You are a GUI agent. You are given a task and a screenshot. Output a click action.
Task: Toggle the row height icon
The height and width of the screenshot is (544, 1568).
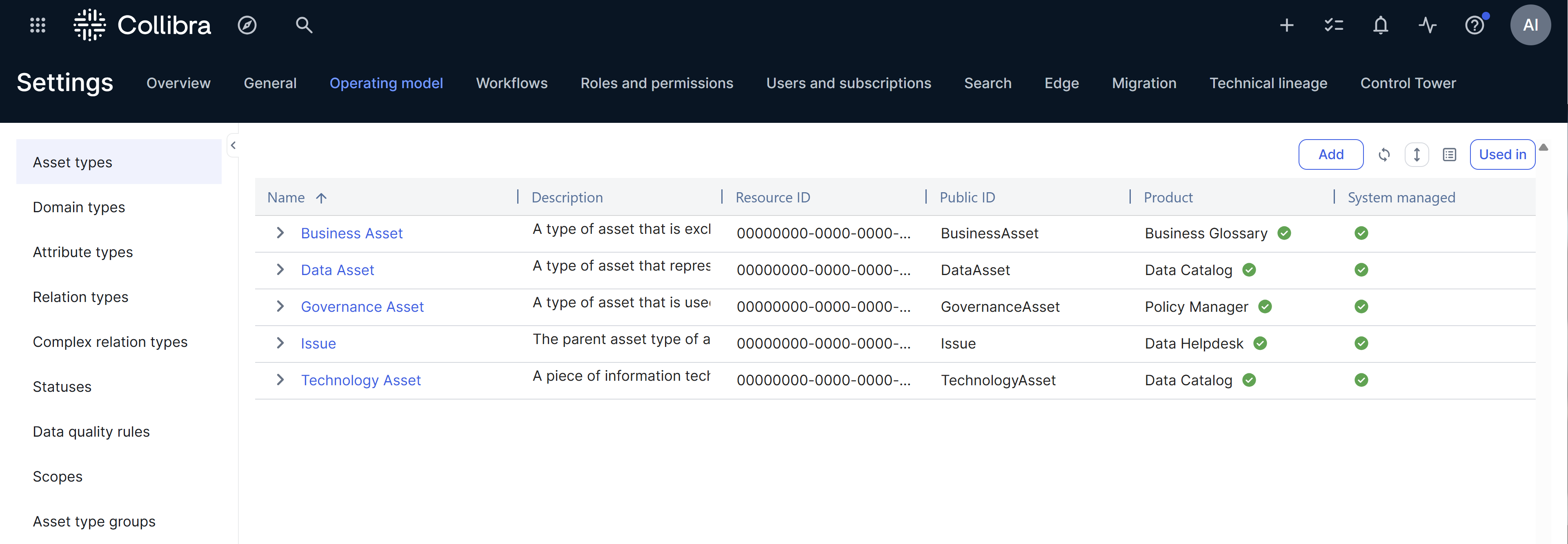click(x=1417, y=155)
